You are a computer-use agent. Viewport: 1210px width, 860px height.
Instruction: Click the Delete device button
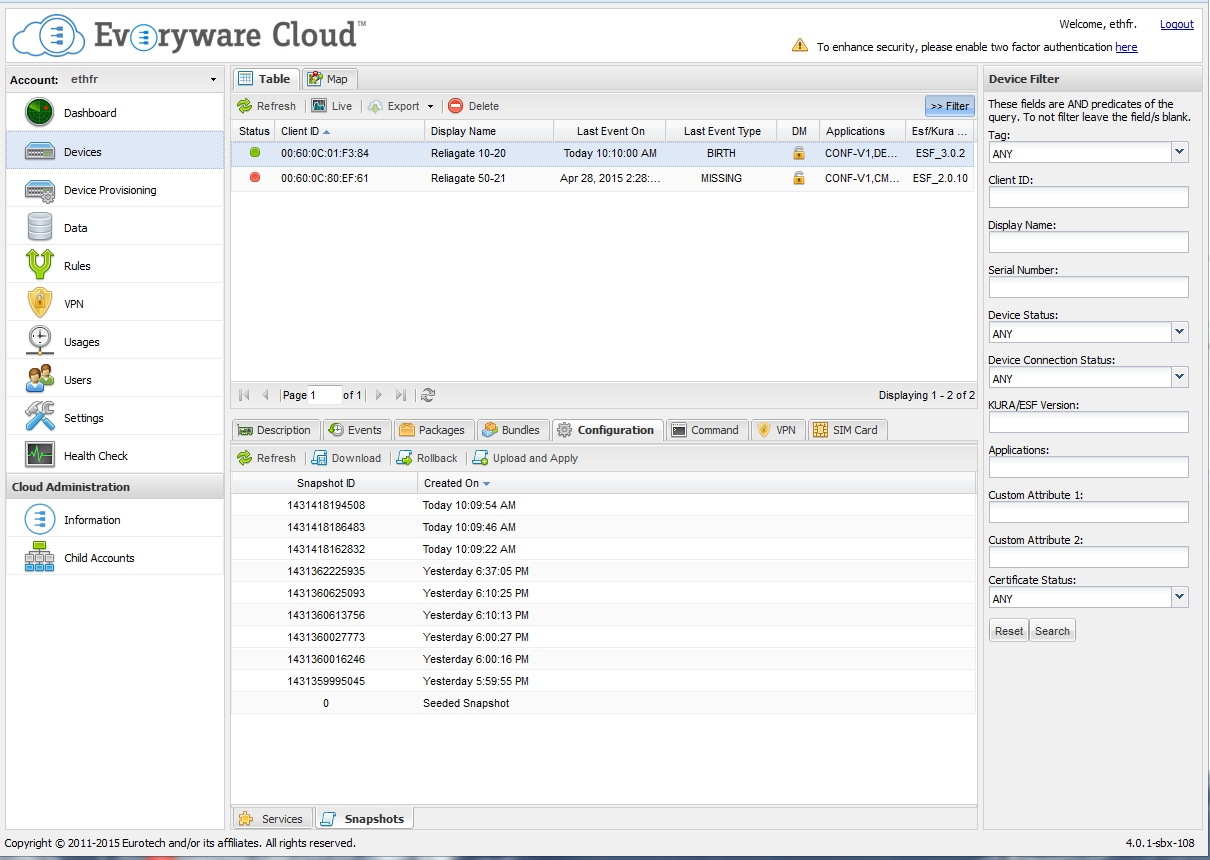[473, 106]
